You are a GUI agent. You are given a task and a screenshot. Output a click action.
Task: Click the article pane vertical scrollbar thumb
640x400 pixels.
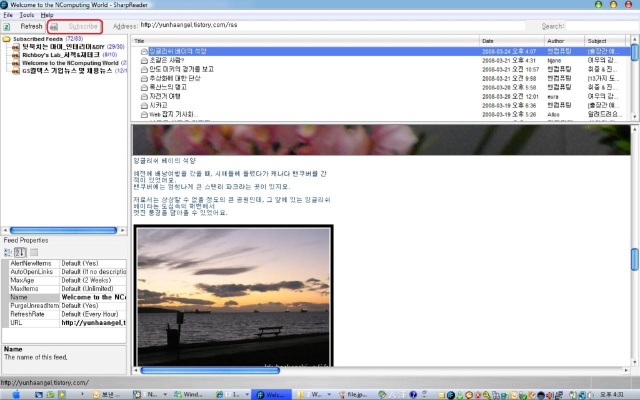tap(635, 259)
